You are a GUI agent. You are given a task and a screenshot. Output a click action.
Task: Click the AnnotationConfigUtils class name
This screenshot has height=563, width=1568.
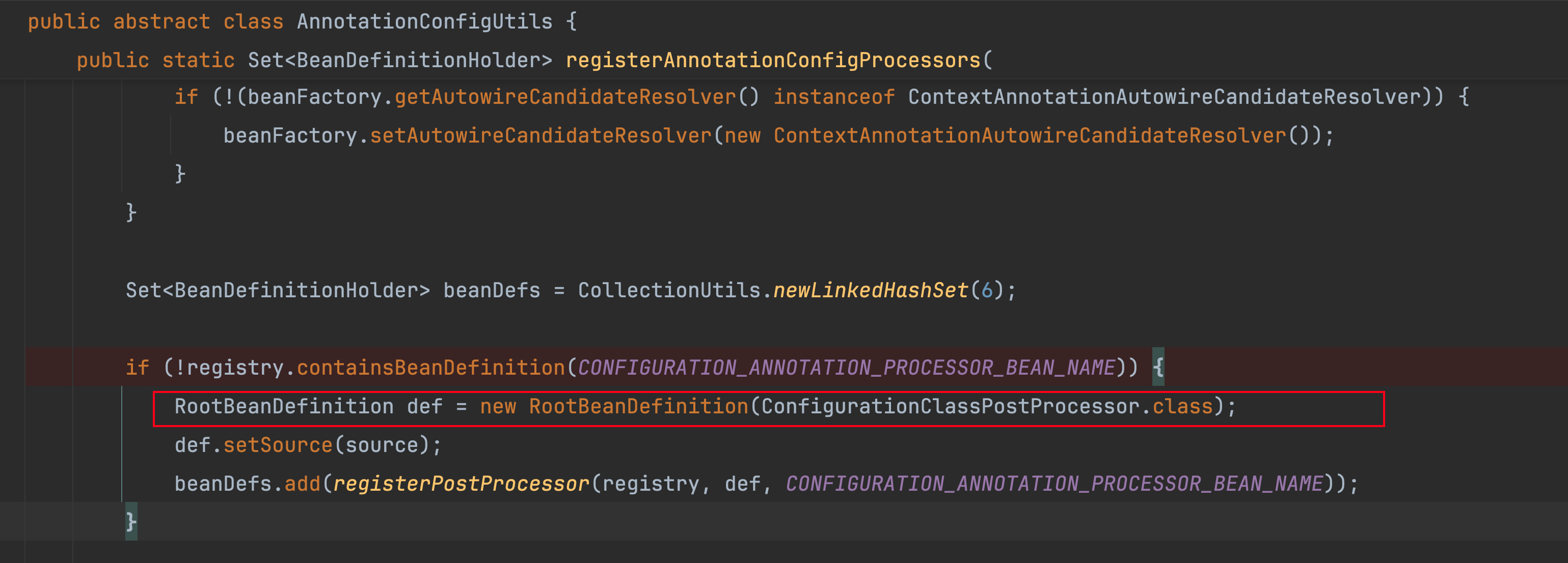424,22
